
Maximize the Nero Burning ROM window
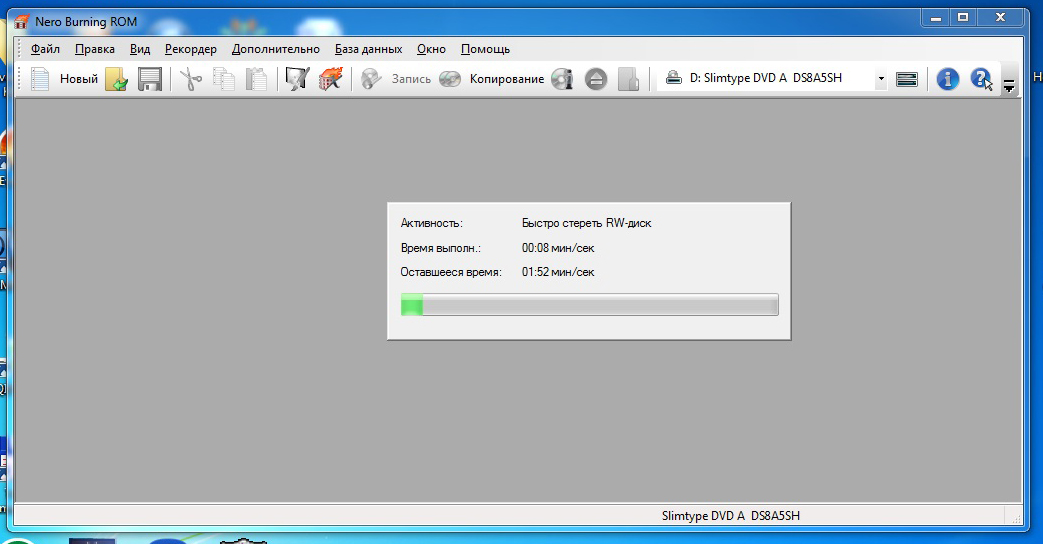tap(963, 18)
